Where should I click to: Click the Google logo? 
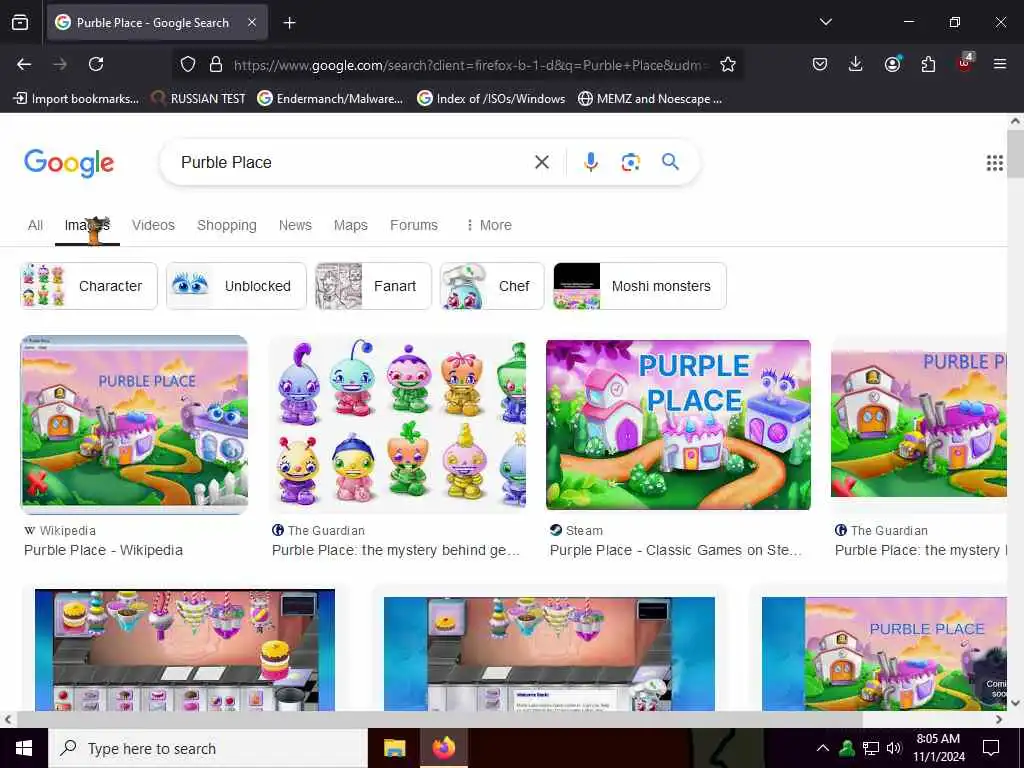coord(69,163)
